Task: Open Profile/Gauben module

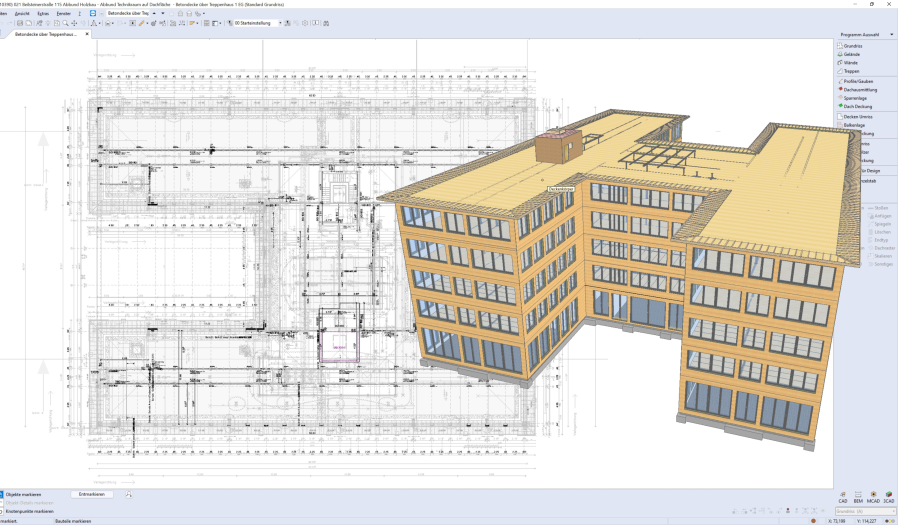Action: [x=858, y=80]
